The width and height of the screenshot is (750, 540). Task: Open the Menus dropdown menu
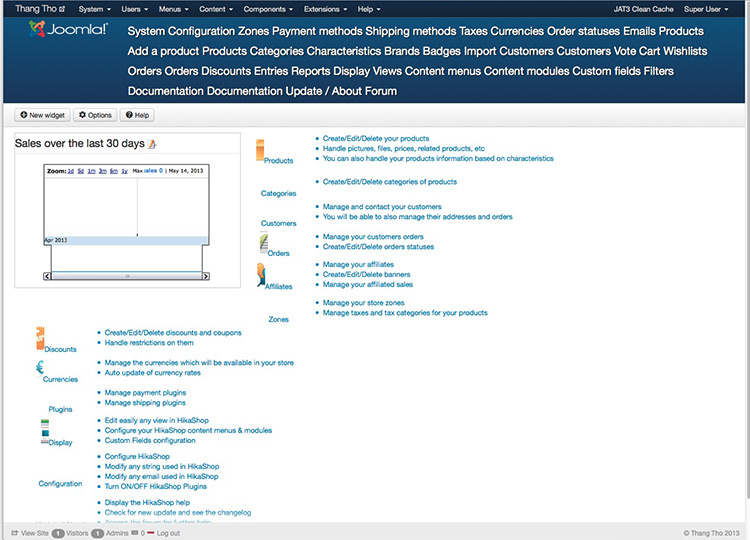tap(174, 9)
